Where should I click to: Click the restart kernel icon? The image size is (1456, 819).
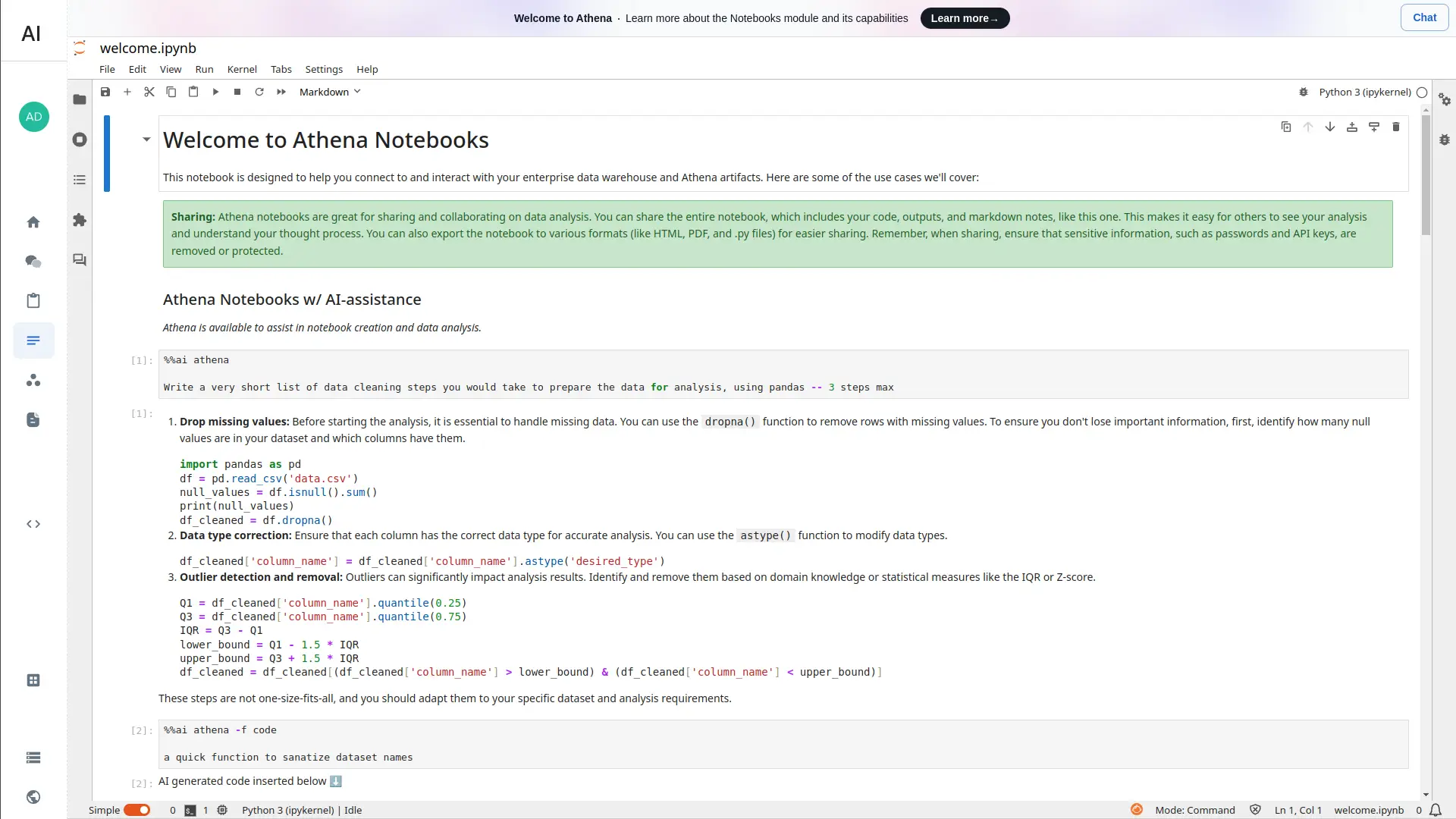coord(259,92)
